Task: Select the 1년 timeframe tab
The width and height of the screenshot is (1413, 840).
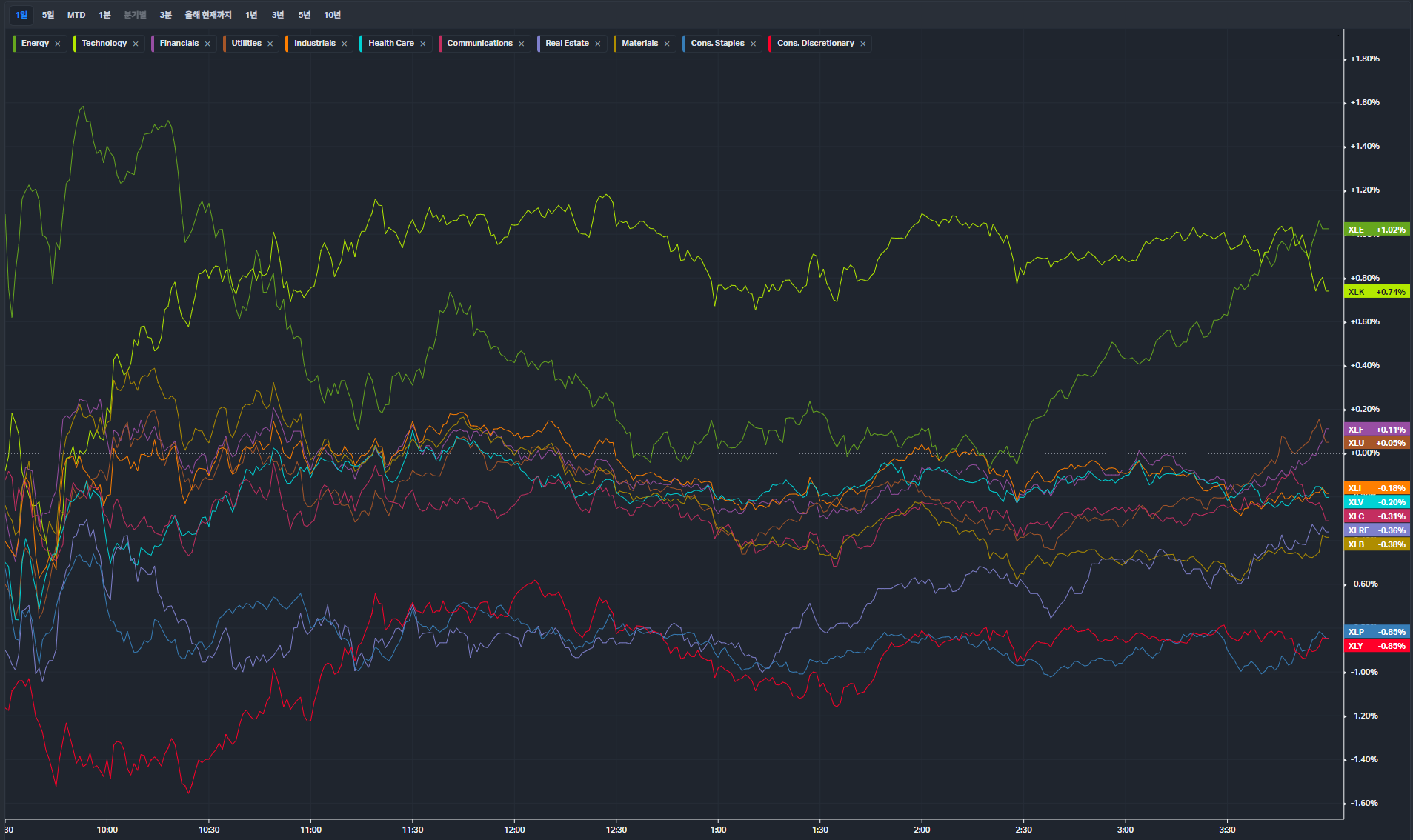Action: click(x=251, y=15)
